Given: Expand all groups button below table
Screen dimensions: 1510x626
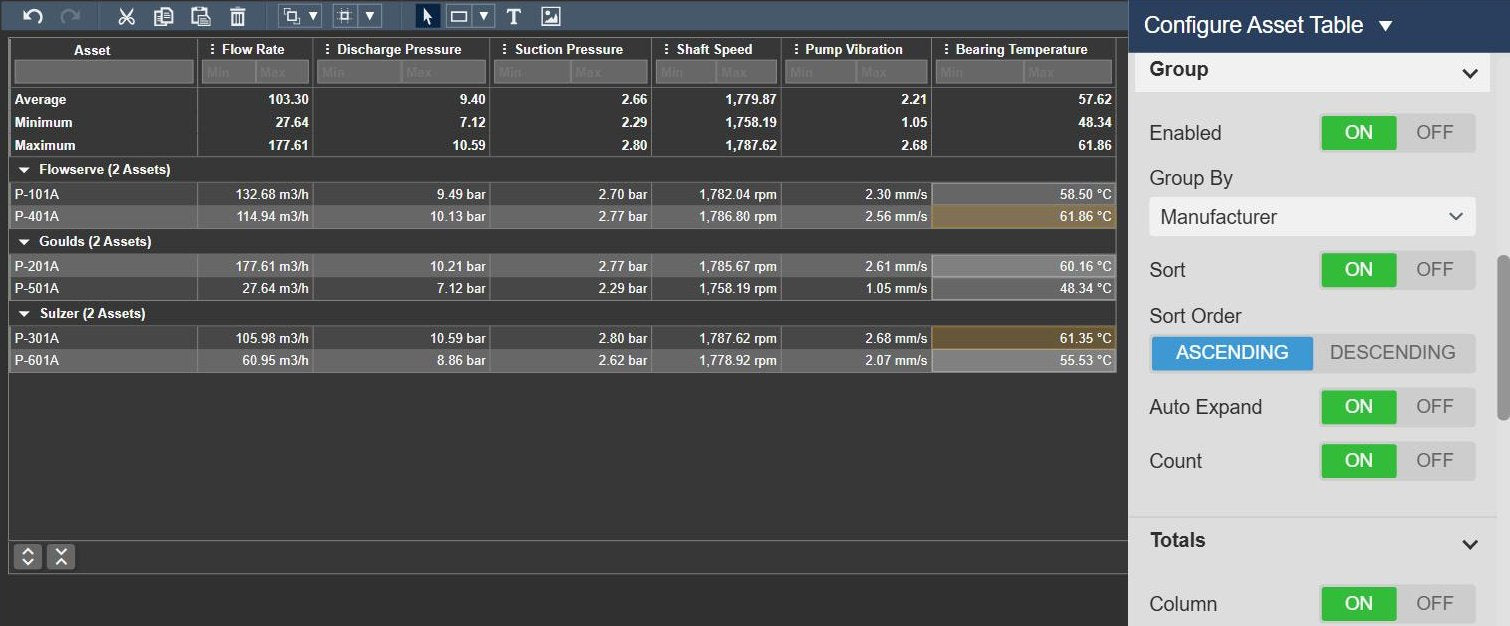Looking at the screenshot, I should 29,557.
